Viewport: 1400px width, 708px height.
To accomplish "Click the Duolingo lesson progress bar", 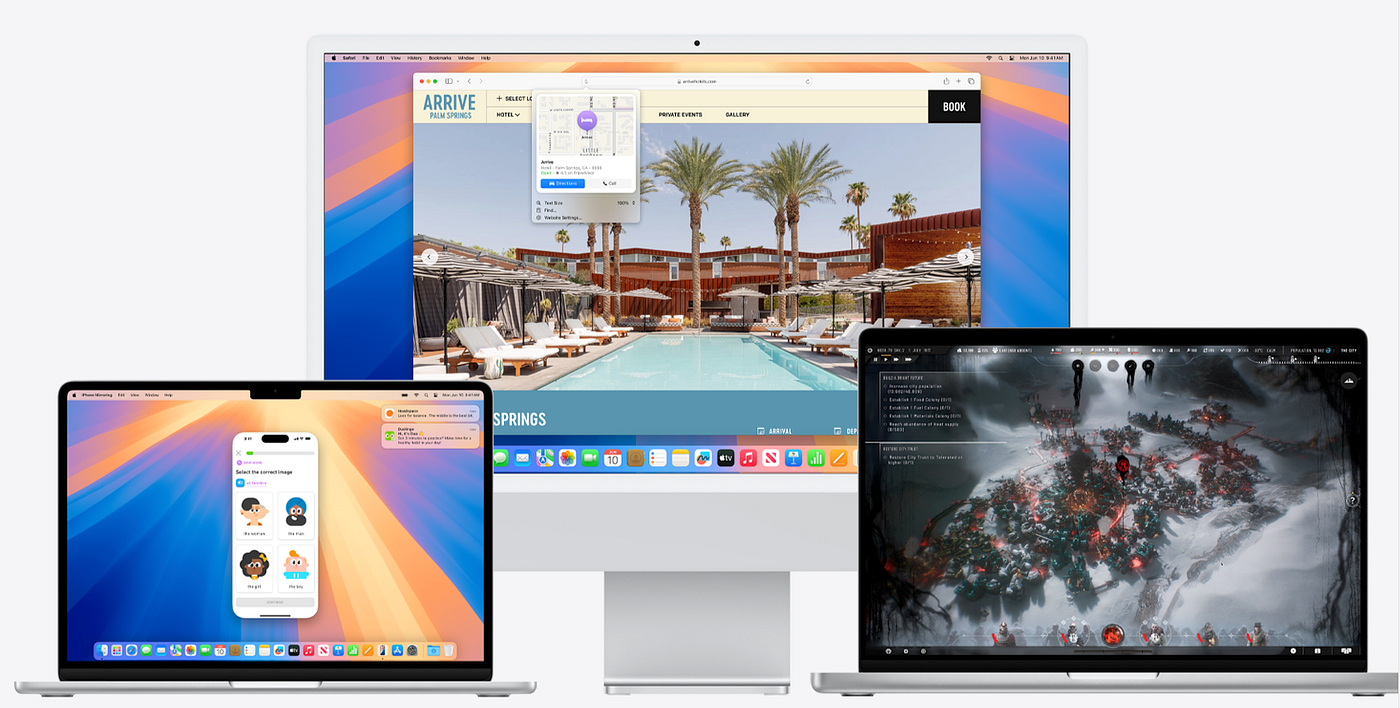I will [x=280, y=453].
